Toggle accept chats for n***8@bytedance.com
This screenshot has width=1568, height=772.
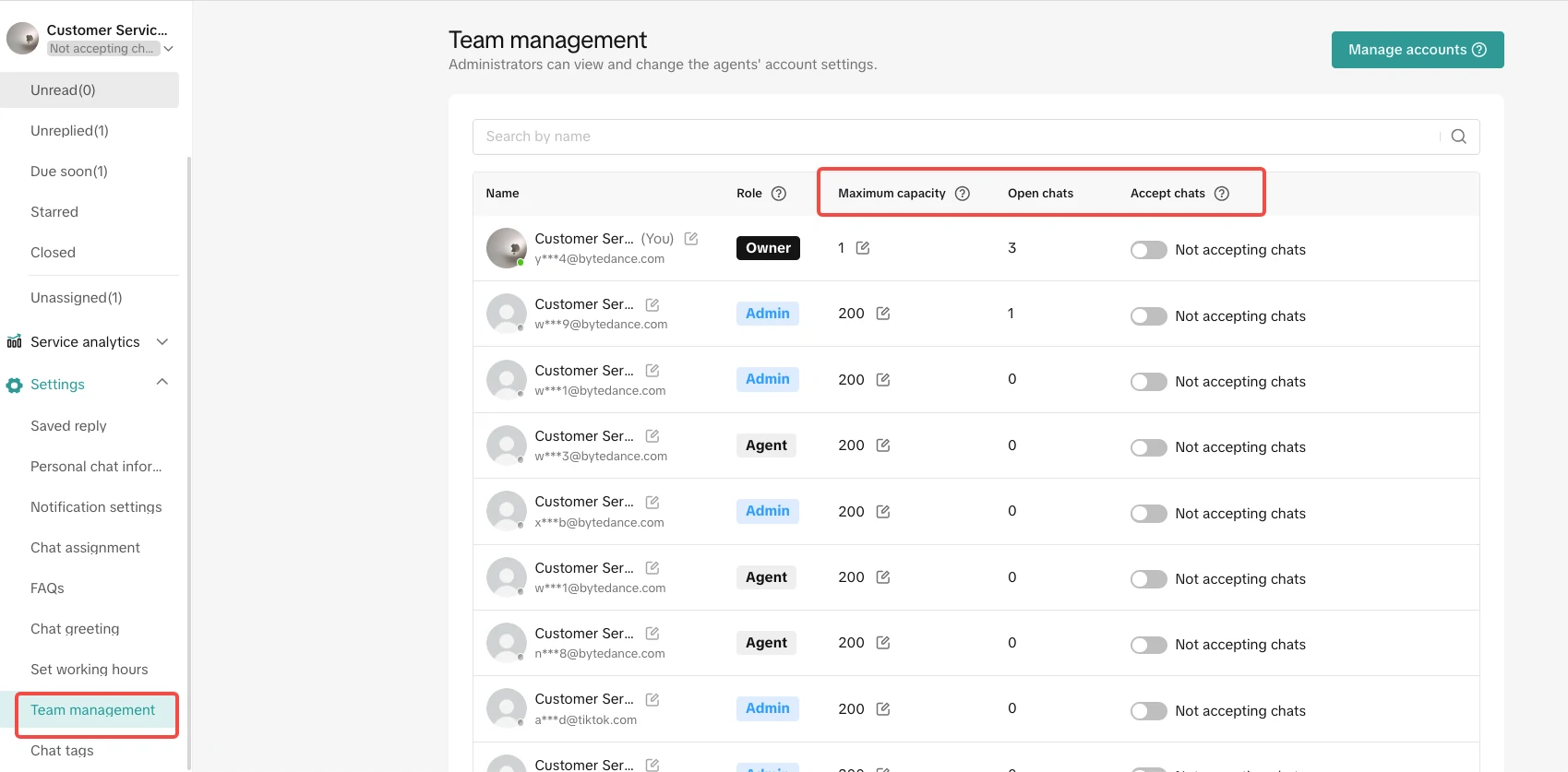(1148, 645)
